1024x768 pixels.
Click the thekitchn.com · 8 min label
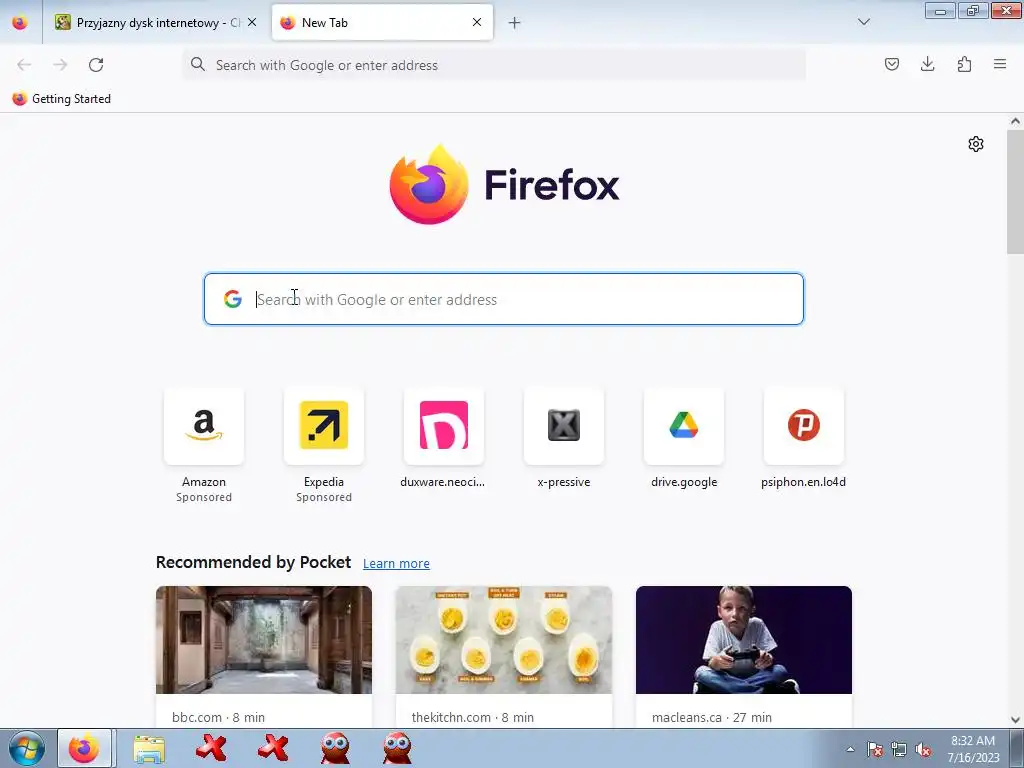point(472,717)
